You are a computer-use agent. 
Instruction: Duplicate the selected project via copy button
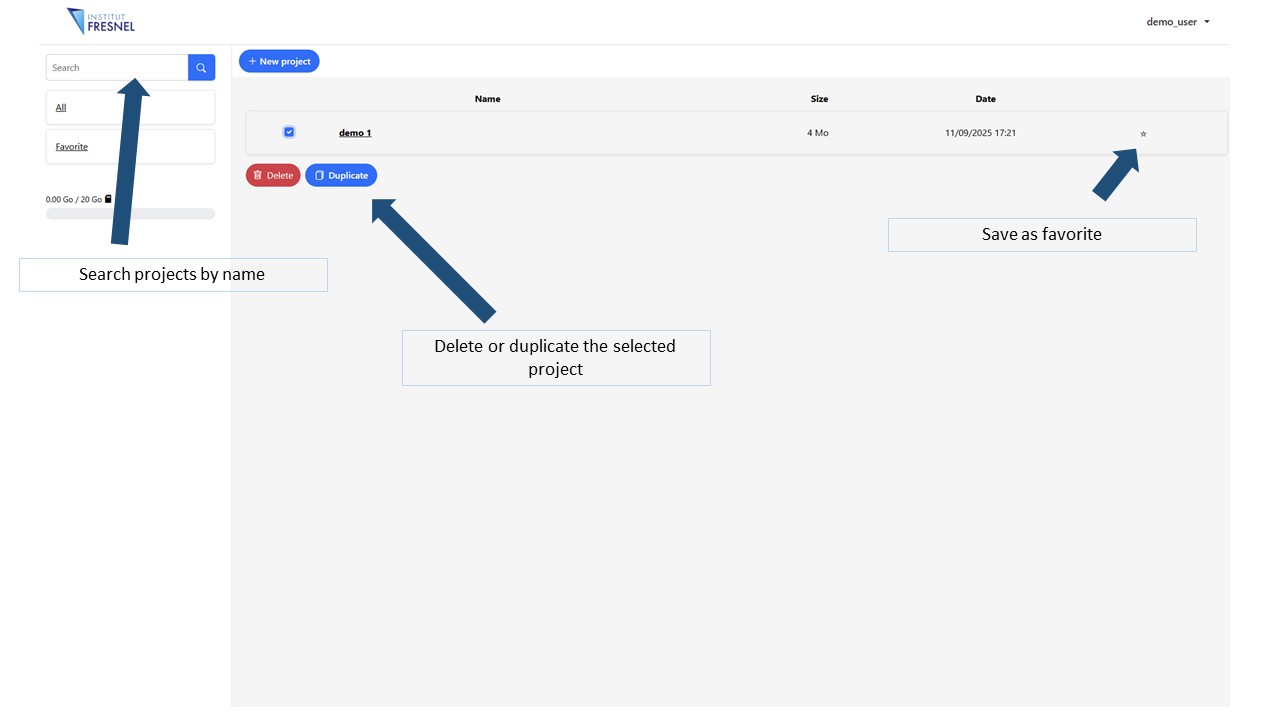coord(341,176)
